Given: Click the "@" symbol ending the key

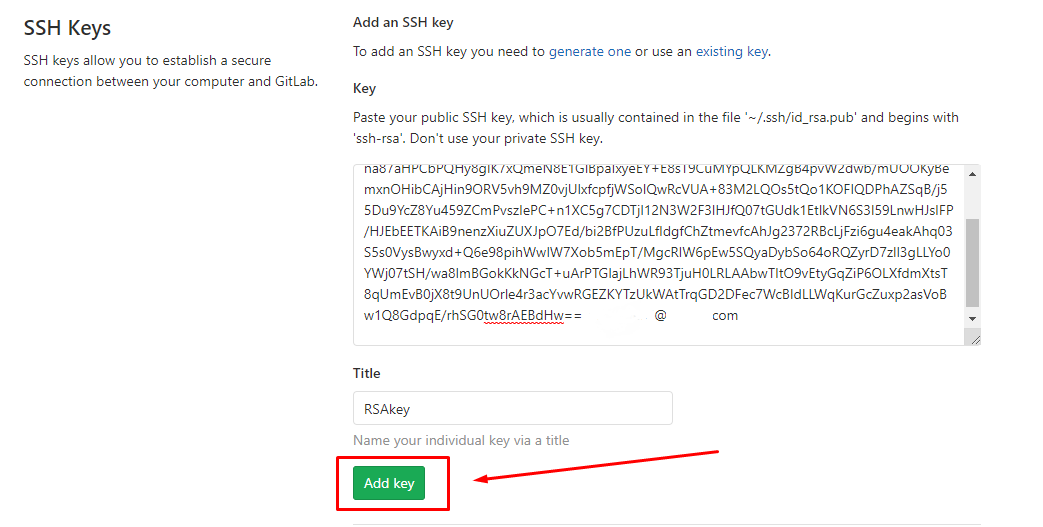Looking at the screenshot, I should coord(660,316).
